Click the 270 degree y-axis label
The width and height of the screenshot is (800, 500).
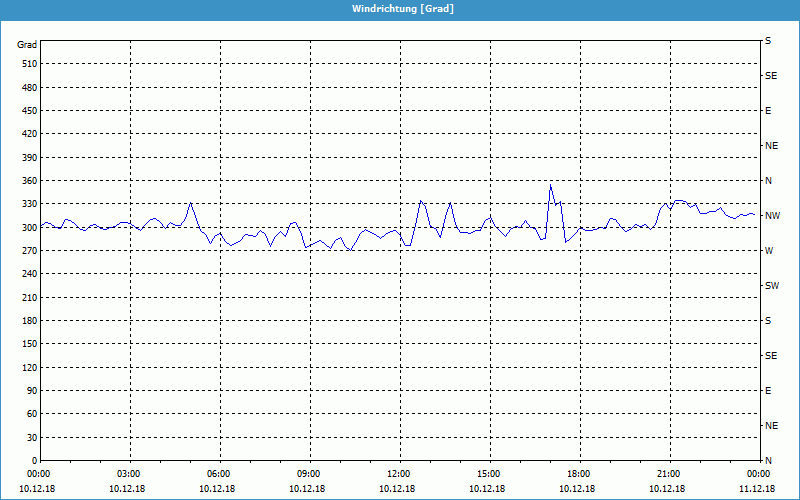point(28,251)
